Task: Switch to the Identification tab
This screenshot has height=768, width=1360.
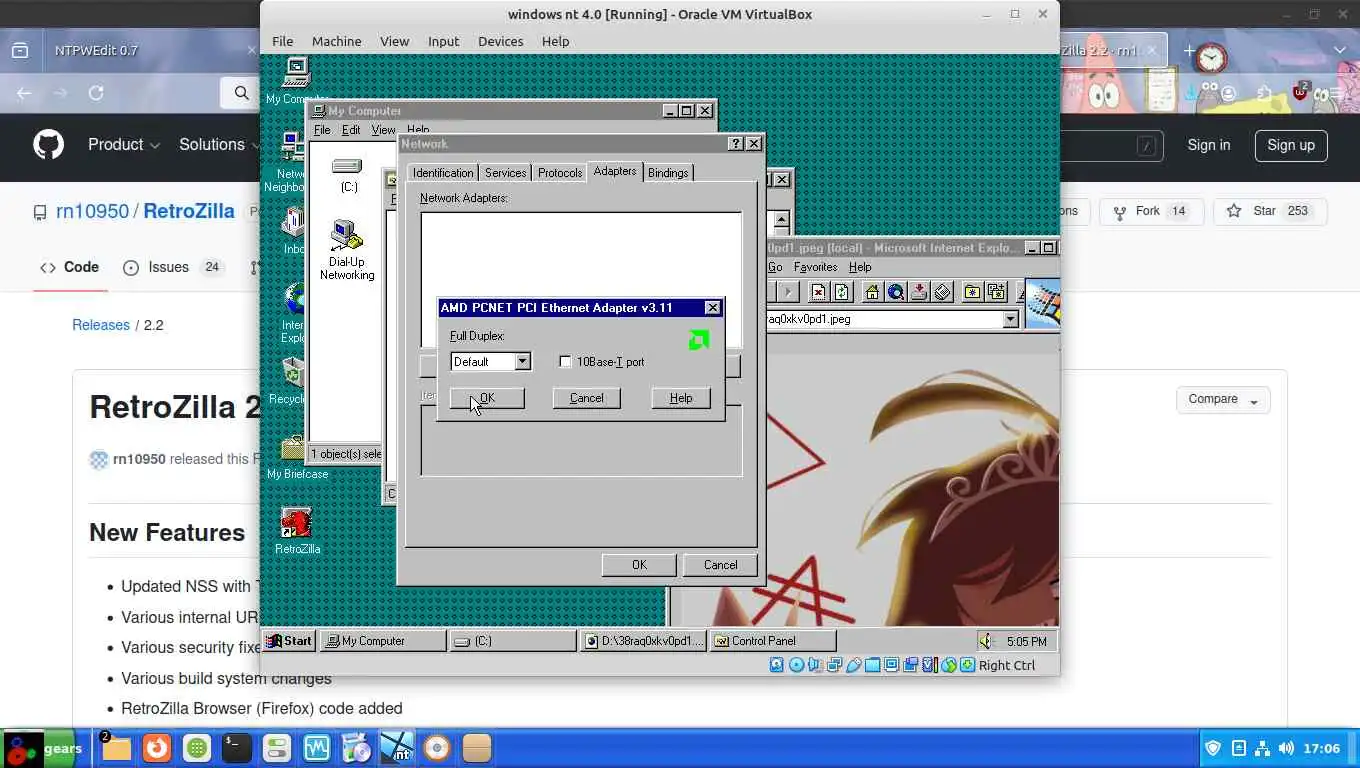Action: pyautogui.click(x=443, y=173)
